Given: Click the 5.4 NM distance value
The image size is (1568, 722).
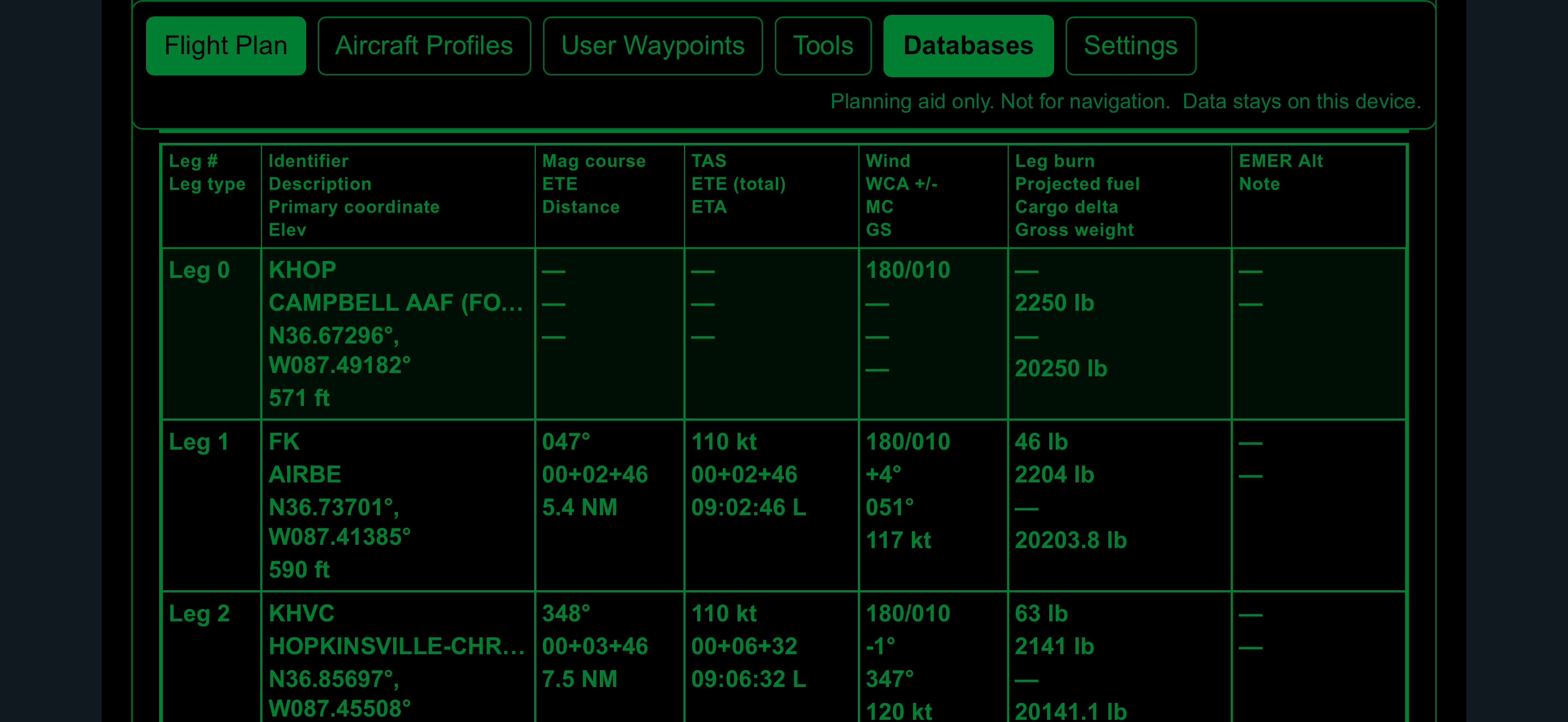Looking at the screenshot, I should pyautogui.click(x=580, y=507).
